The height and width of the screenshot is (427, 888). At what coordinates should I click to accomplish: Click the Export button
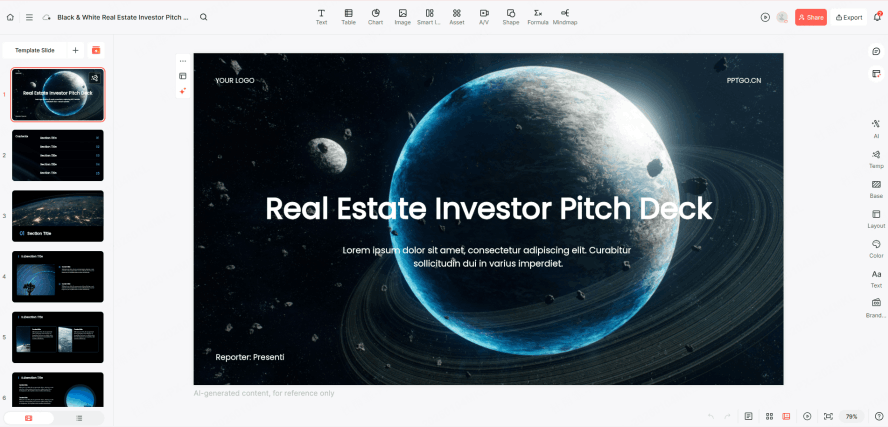849,18
